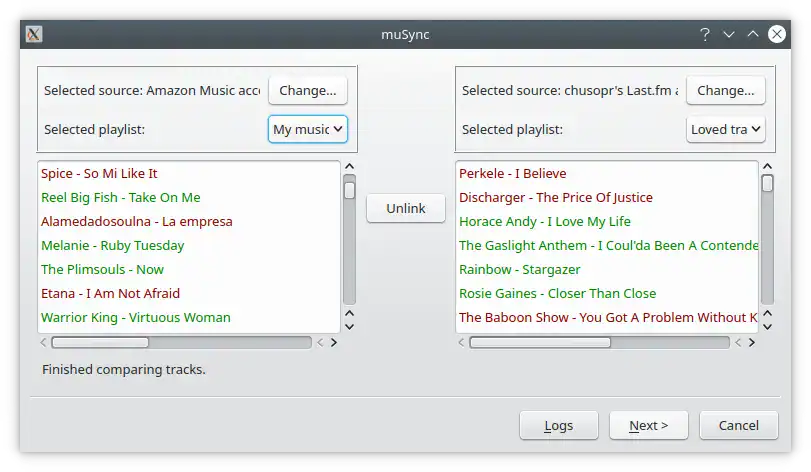Cancel the sync wizard
The image size is (811, 472).
pos(739,425)
